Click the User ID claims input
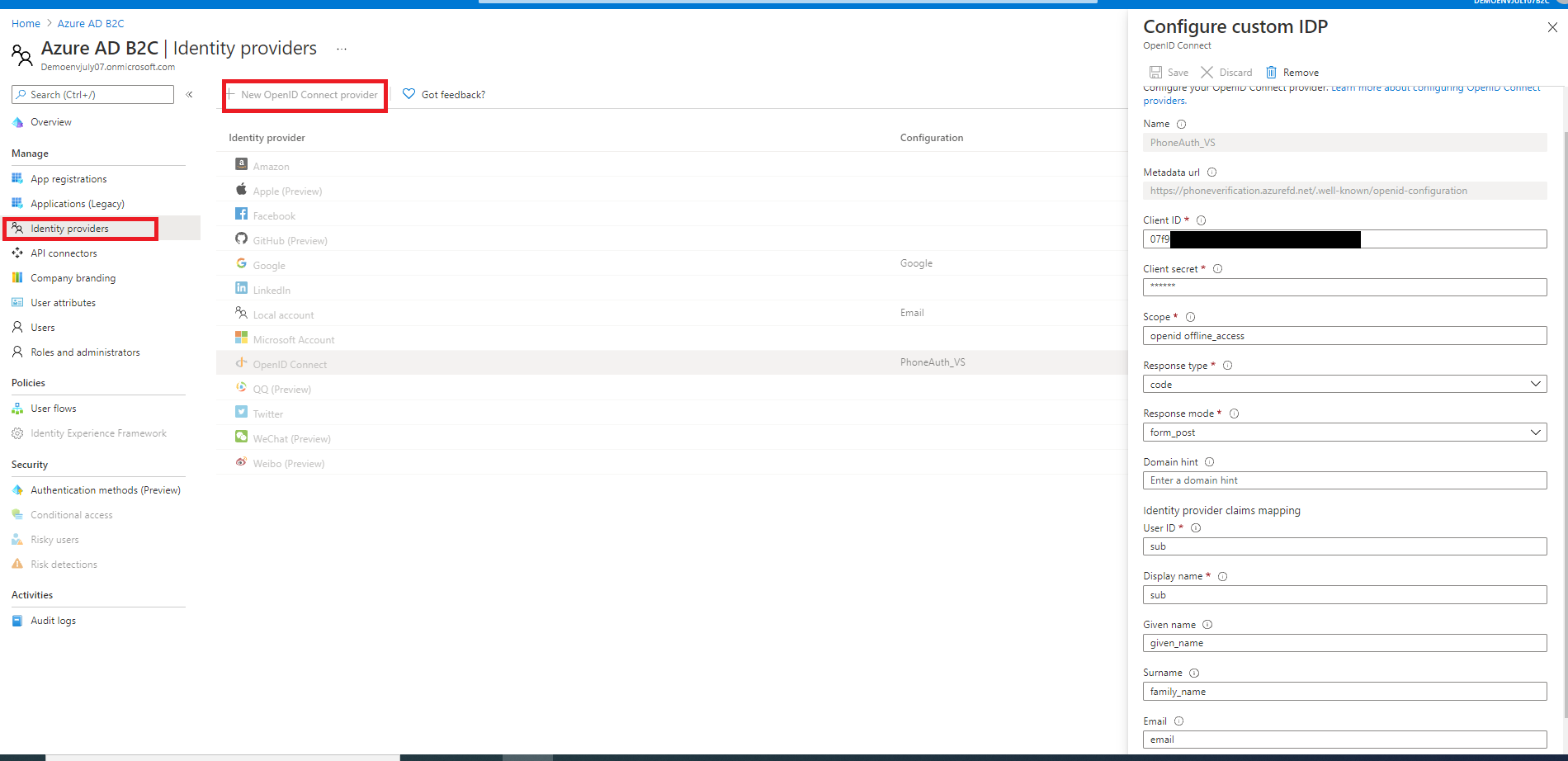The height and width of the screenshot is (761, 1568). (x=1344, y=546)
